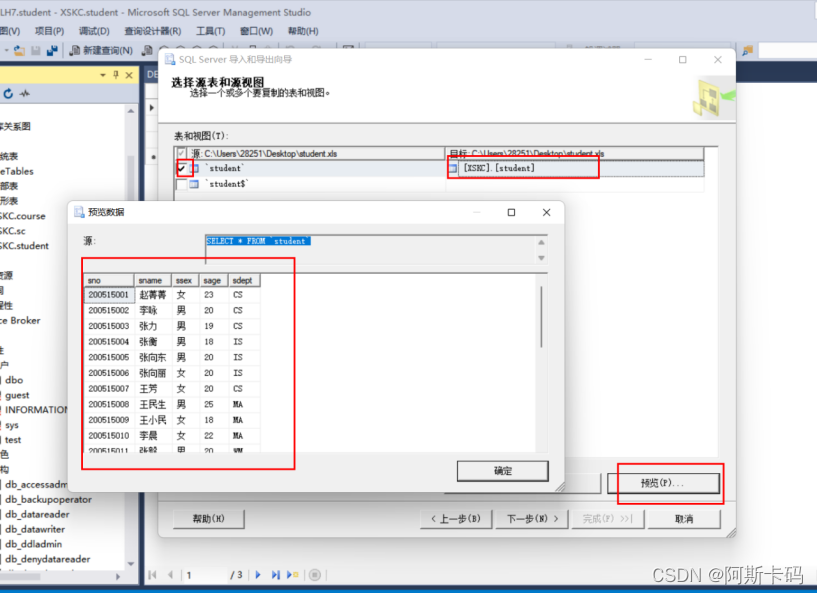
Task: Open the 工具(T) menu
Action: pyautogui.click(x=210, y=31)
